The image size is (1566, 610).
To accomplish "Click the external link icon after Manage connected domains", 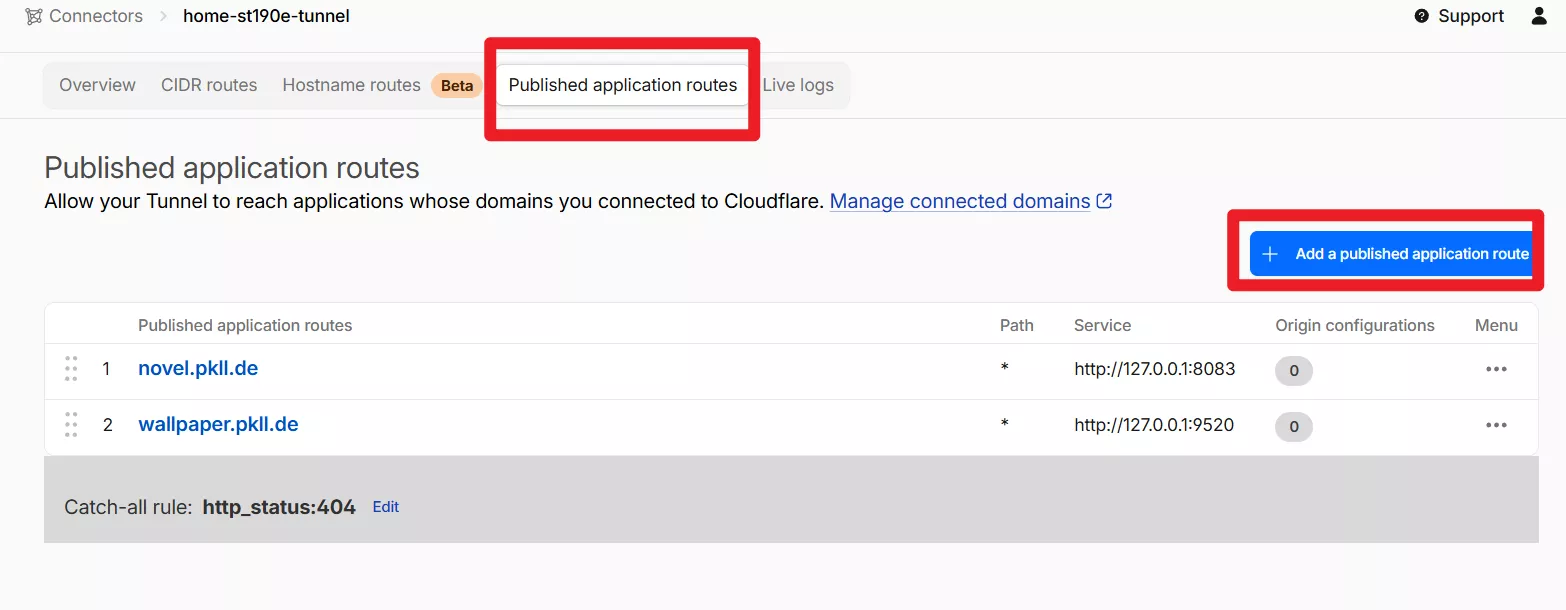I will (x=1104, y=201).
